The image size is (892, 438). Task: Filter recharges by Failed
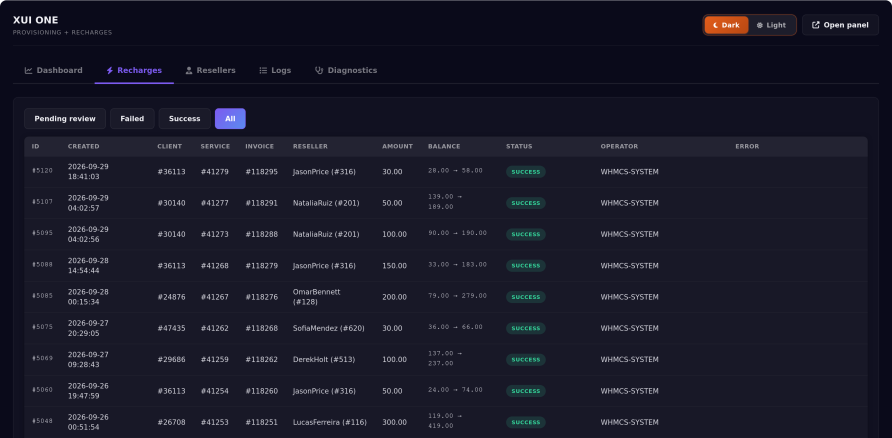point(132,119)
